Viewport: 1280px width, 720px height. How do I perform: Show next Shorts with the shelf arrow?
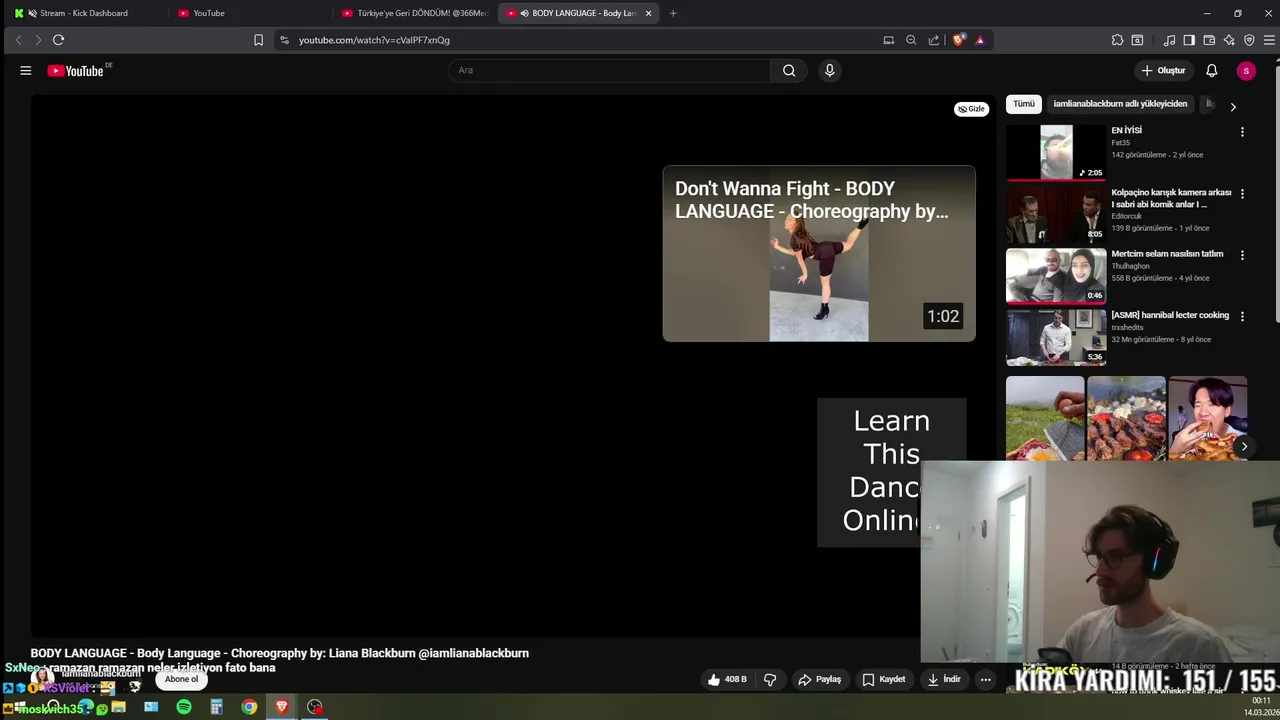coord(1243,446)
